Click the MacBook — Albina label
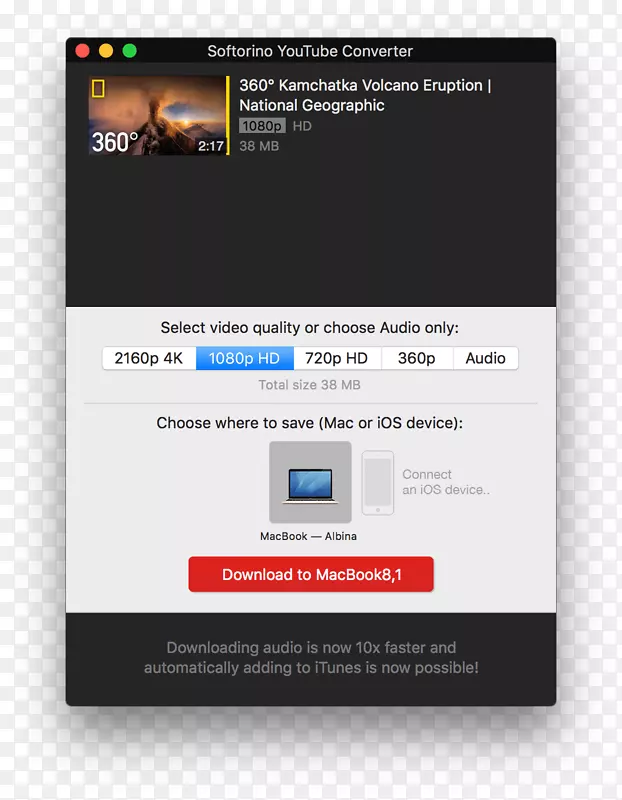Image resolution: width=622 pixels, height=800 pixels. click(308, 536)
